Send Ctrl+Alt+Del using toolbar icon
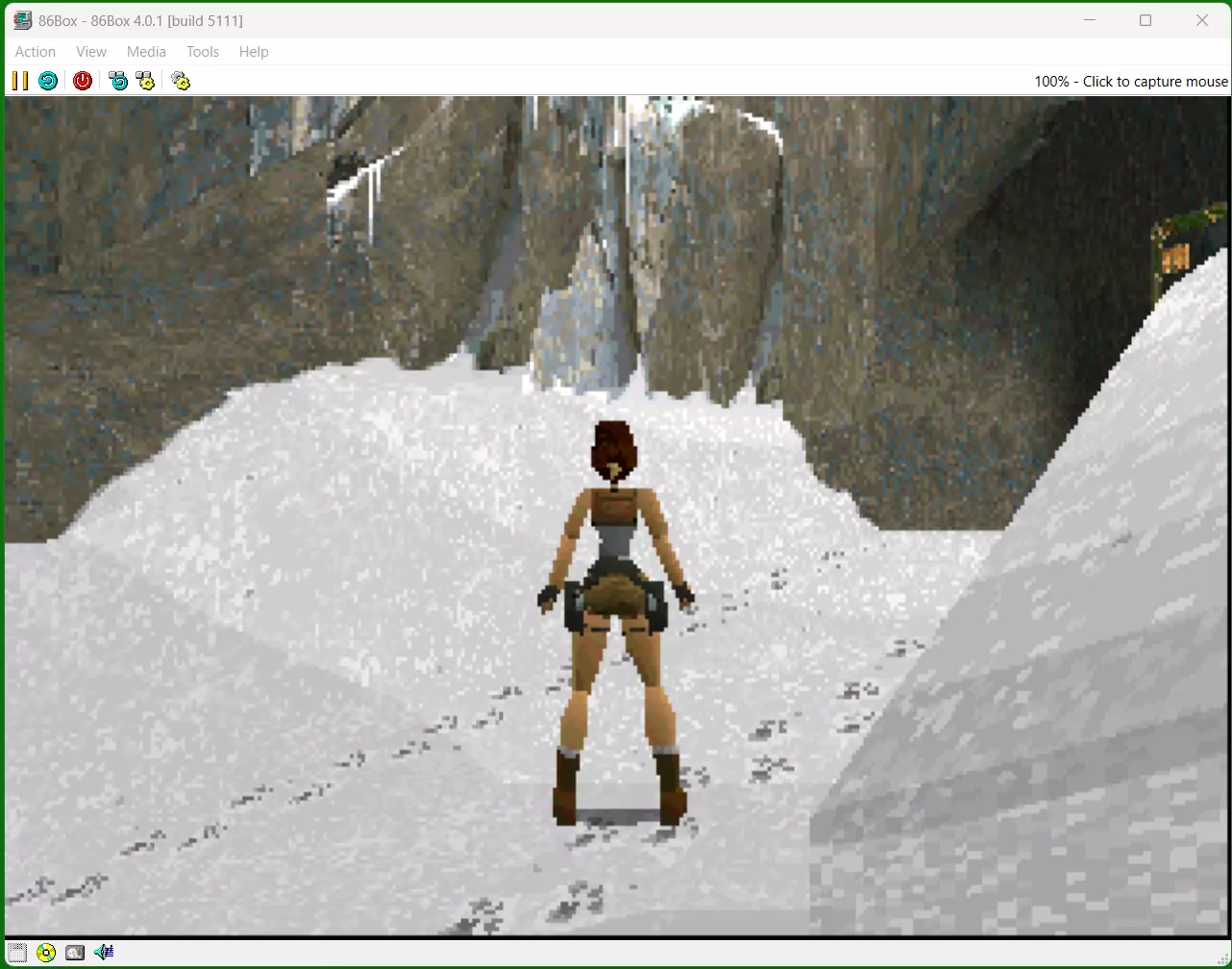1232x969 pixels. 117,81
